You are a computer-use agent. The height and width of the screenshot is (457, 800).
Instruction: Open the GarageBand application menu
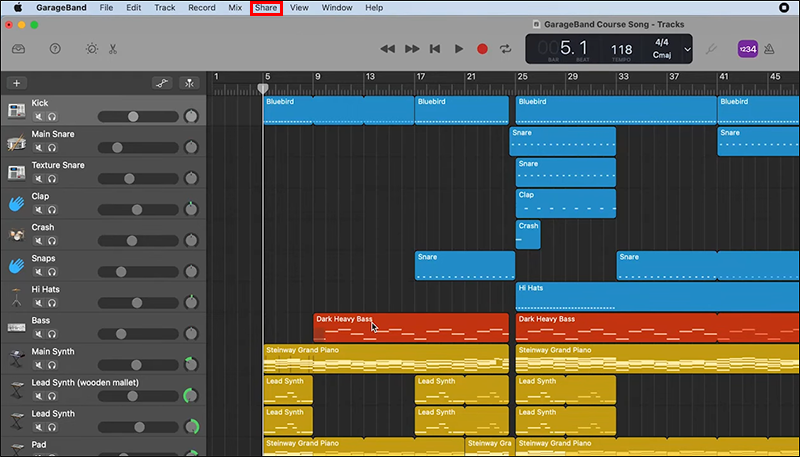[x=61, y=8]
